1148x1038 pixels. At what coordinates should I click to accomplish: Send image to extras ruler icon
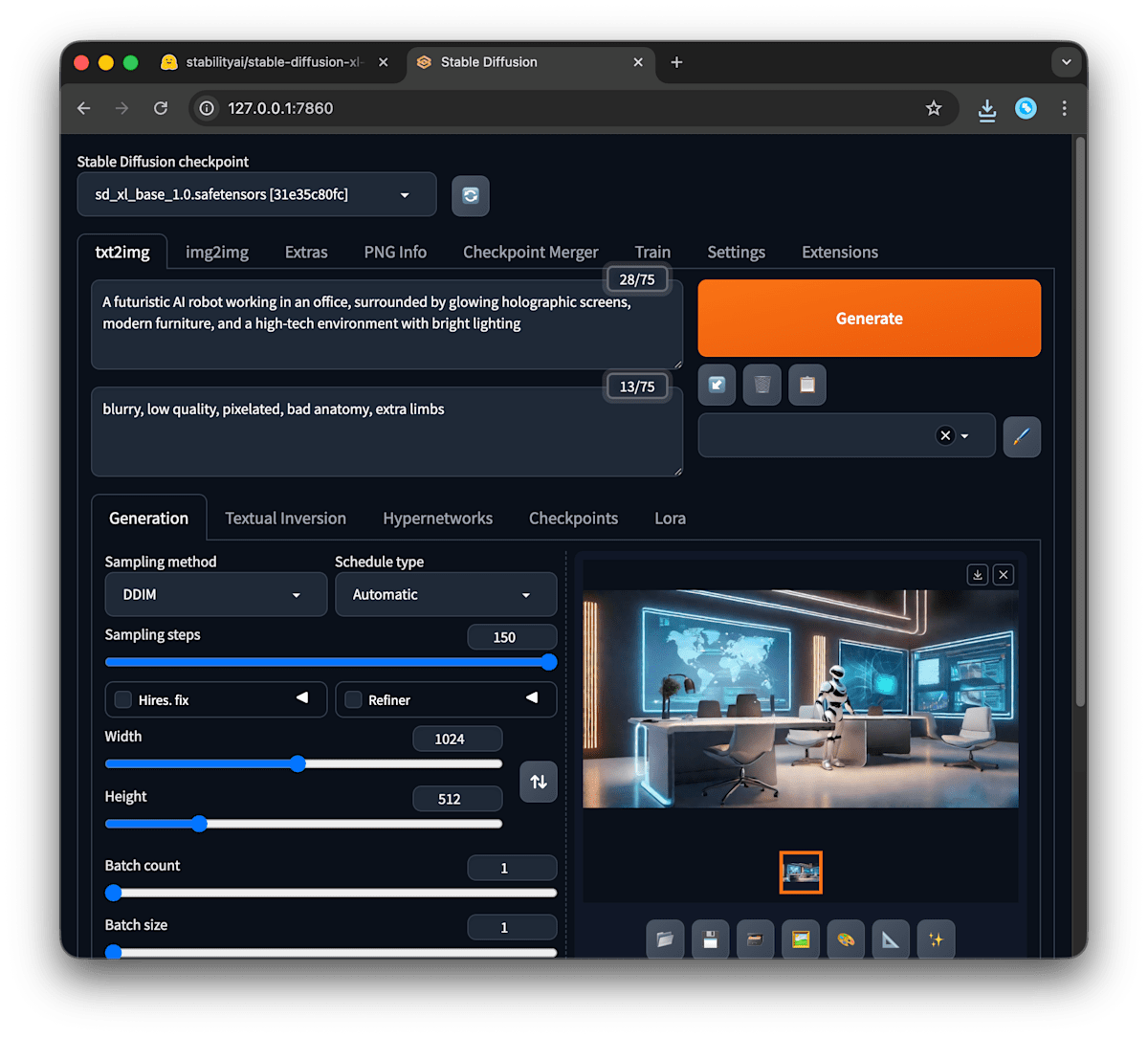(x=891, y=939)
